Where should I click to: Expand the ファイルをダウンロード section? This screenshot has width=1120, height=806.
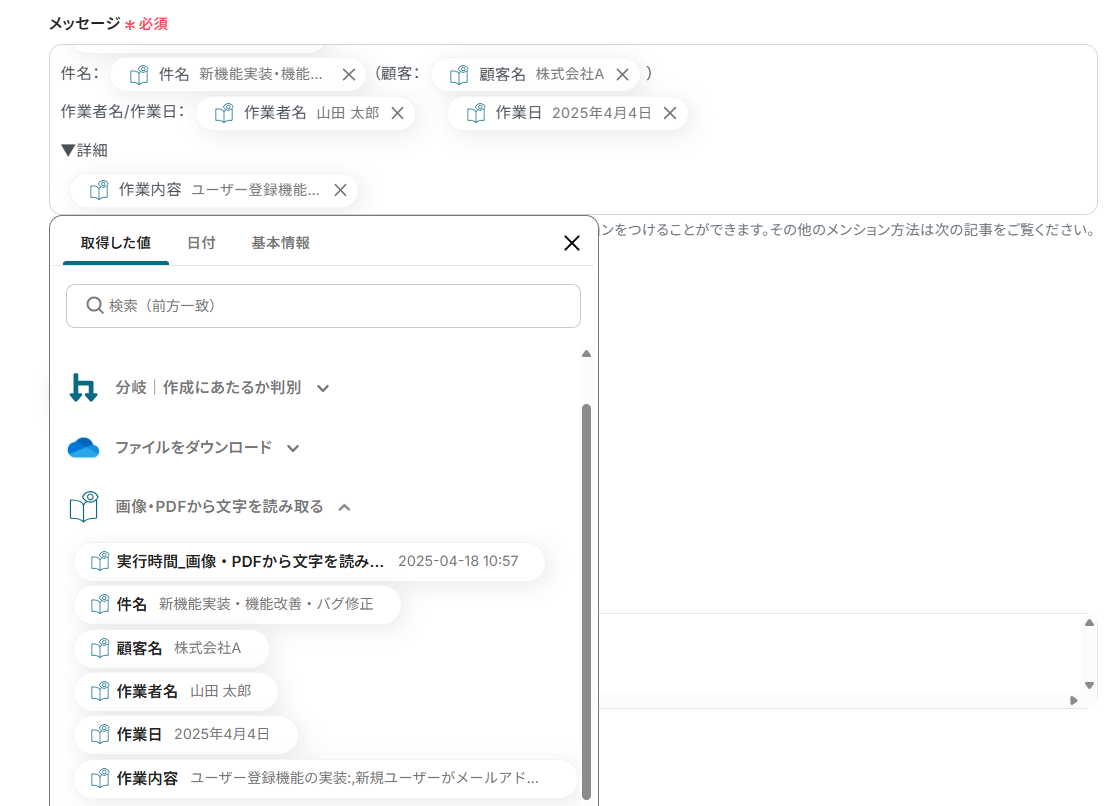(x=293, y=448)
